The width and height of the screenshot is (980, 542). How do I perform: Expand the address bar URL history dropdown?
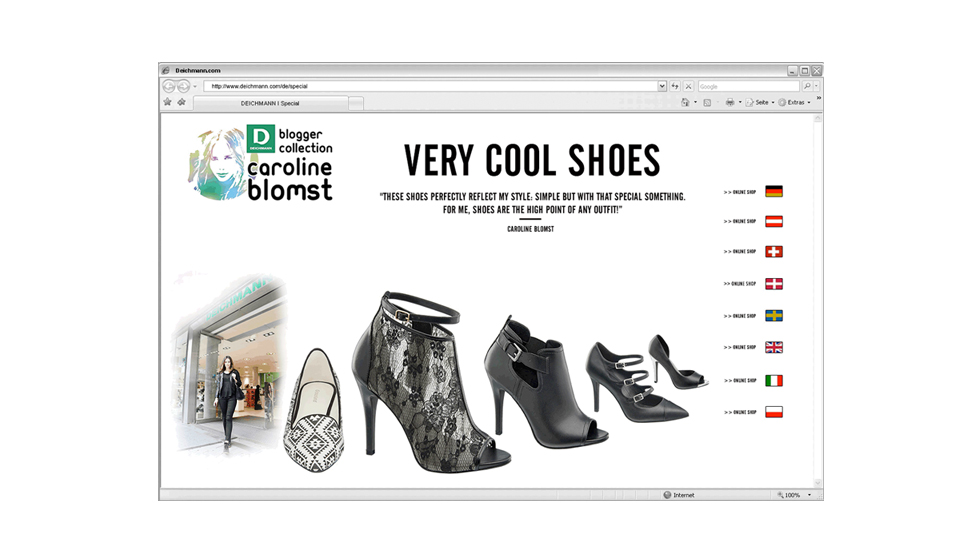[662, 86]
